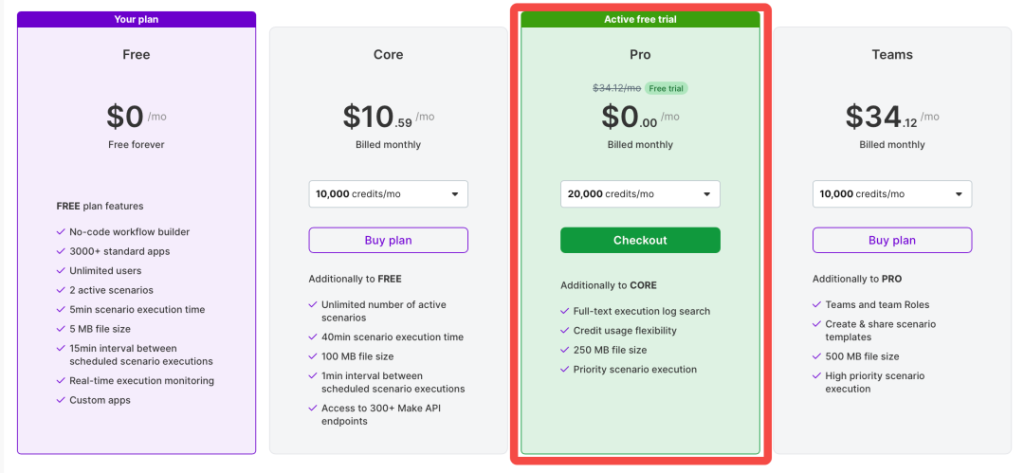The height and width of the screenshot is (473, 1024).
Task: Click checkmark beside Credit usage flexibility
Action: click(566, 331)
